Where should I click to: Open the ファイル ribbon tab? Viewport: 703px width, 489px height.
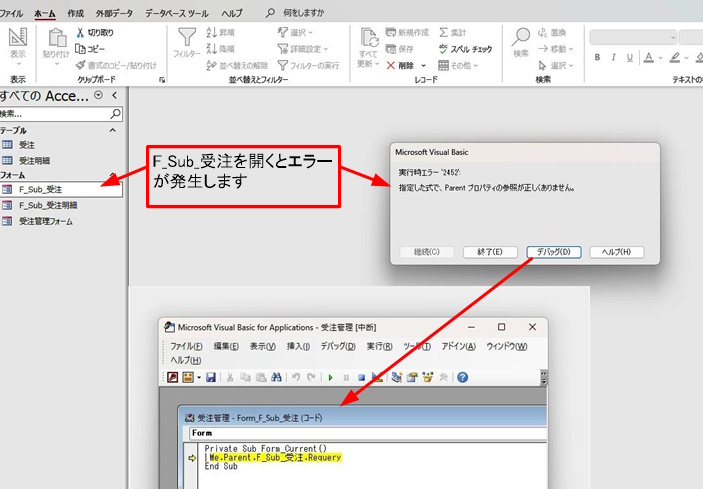click(x=11, y=13)
